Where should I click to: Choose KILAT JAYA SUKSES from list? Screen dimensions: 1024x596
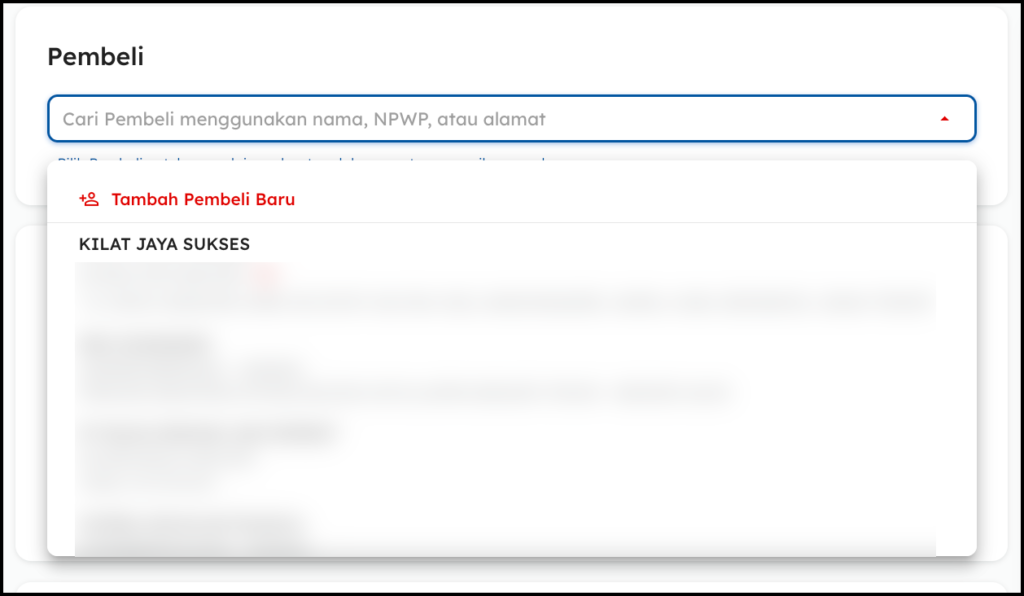(x=164, y=244)
